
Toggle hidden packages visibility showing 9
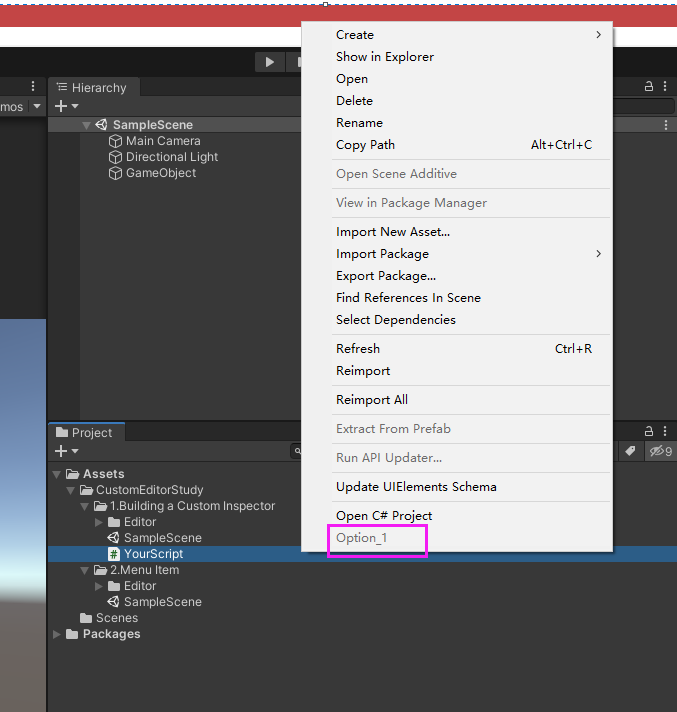coord(661,451)
